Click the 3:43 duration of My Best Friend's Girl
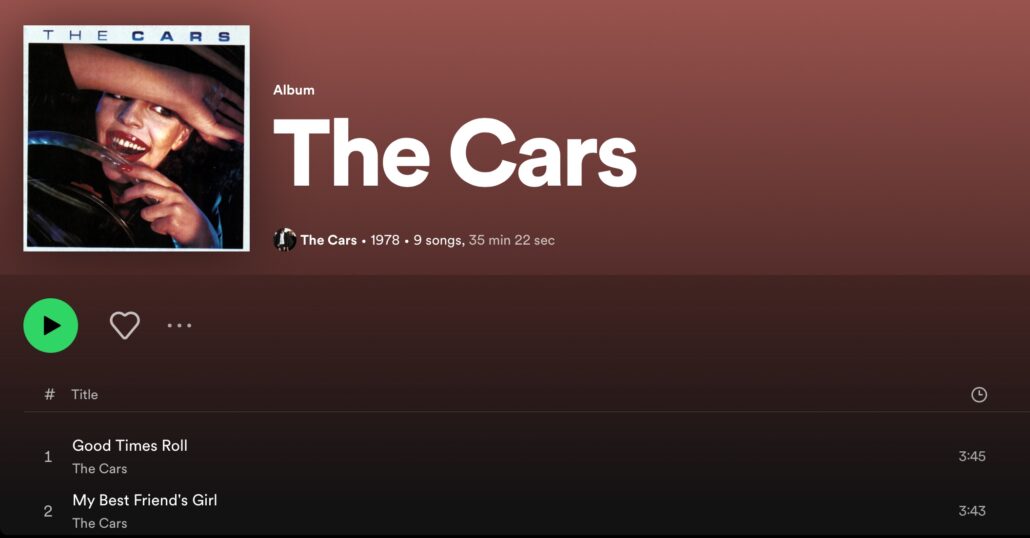 (972, 510)
